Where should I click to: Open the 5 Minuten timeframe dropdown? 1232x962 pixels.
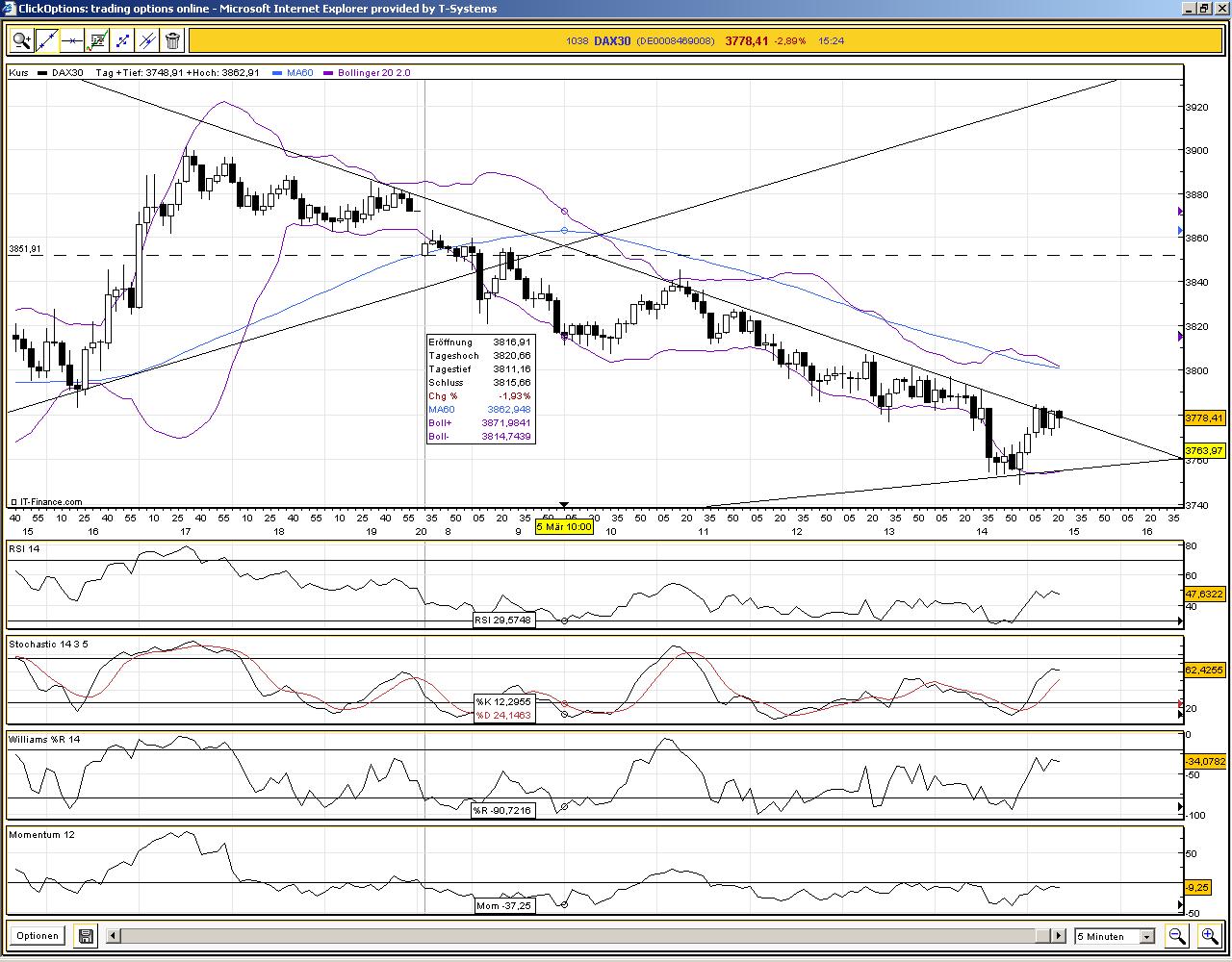[1112, 936]
